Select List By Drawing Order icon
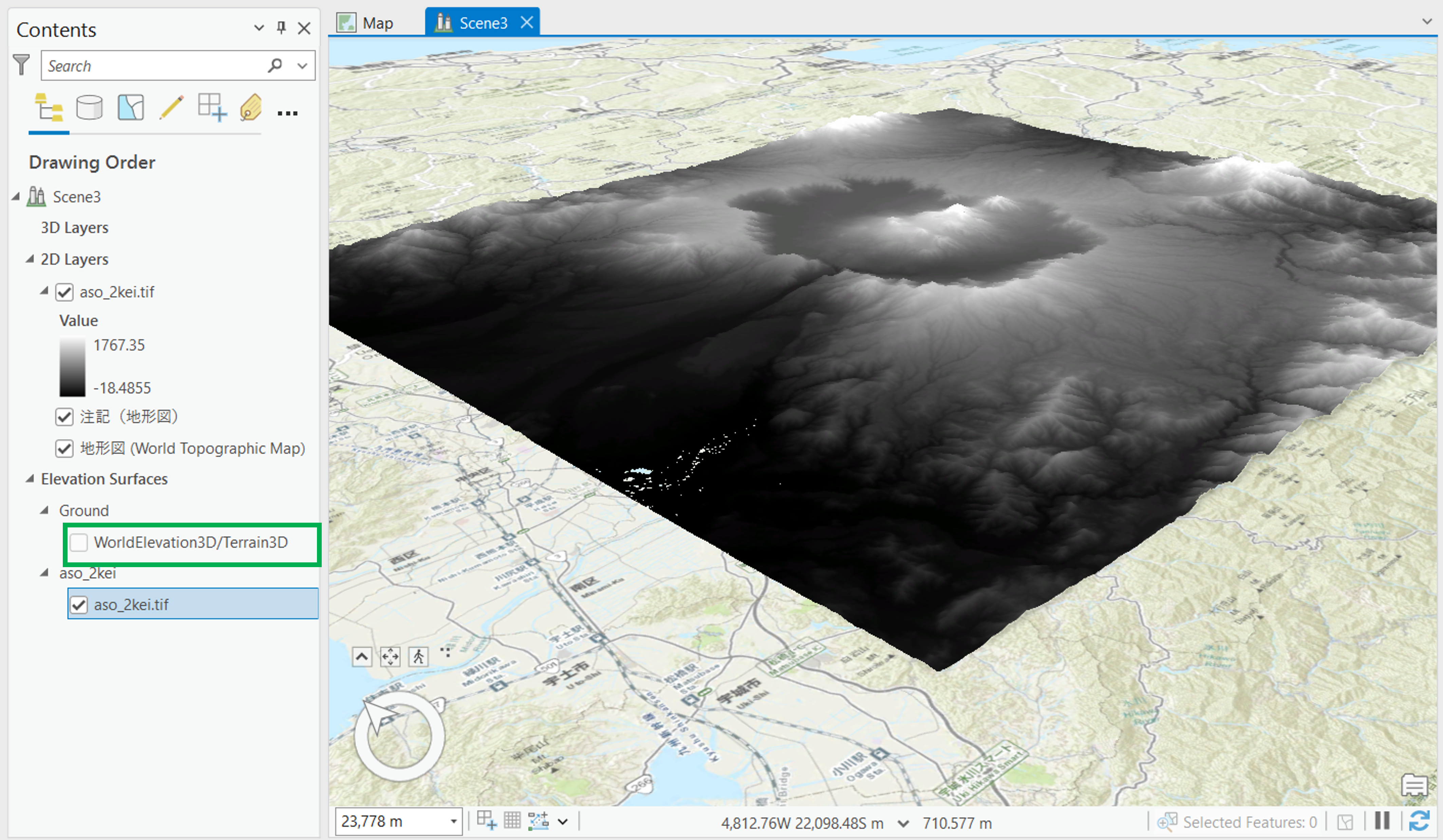Viewport: 1443px width, 840px height. click(x=49, y=108)
